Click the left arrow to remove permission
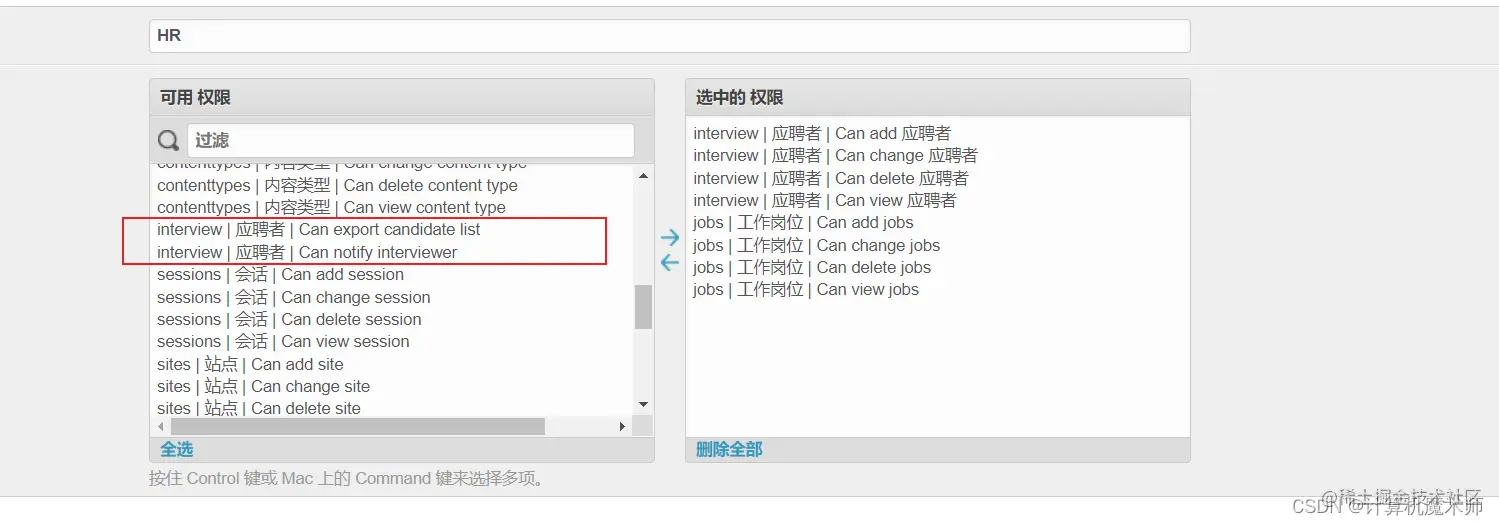1499x525 pixels. [x=670, y=263]
